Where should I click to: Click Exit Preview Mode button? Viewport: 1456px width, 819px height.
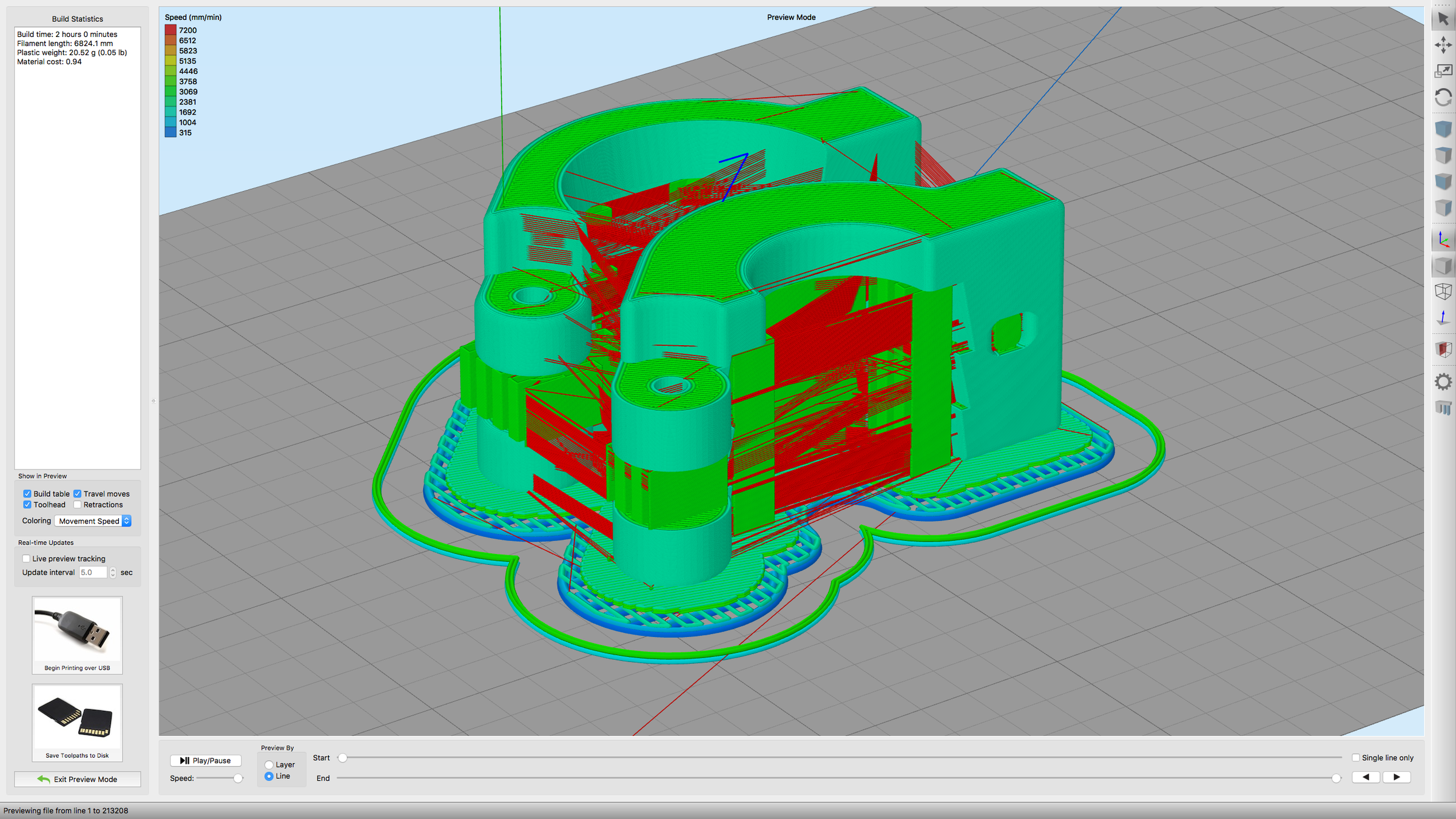[x=78, y=780]
